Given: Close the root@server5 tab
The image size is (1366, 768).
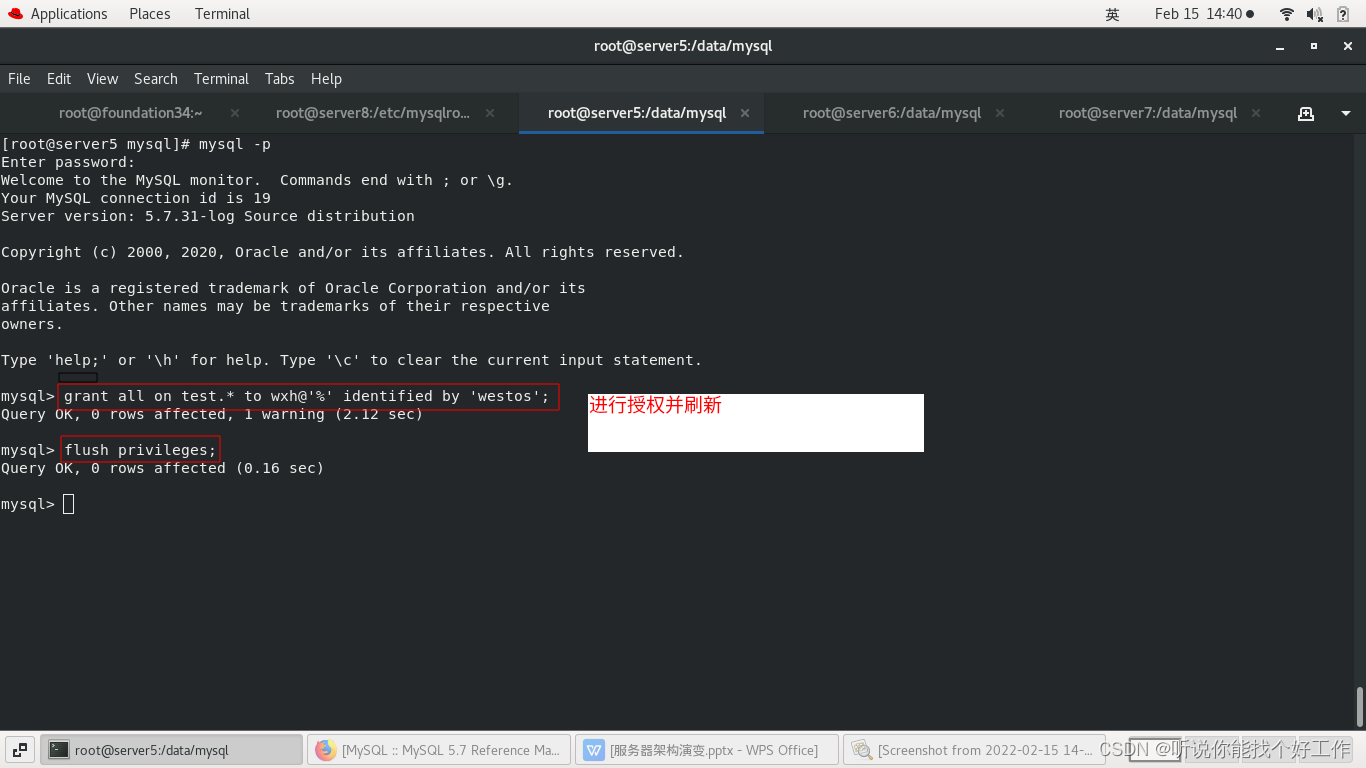Looking at the screenshot, I should 745,113.
